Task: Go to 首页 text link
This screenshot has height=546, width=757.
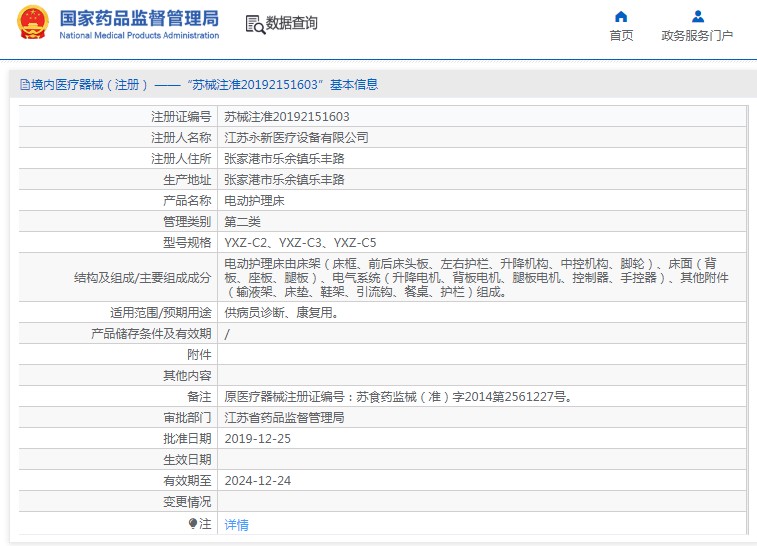Action: (x=621, y=35)
